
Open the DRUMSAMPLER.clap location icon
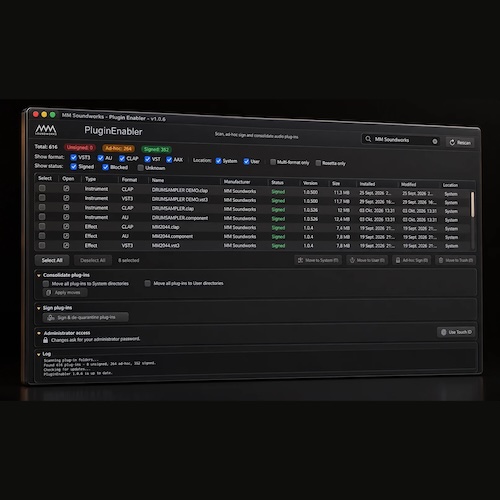pos(66,207)
